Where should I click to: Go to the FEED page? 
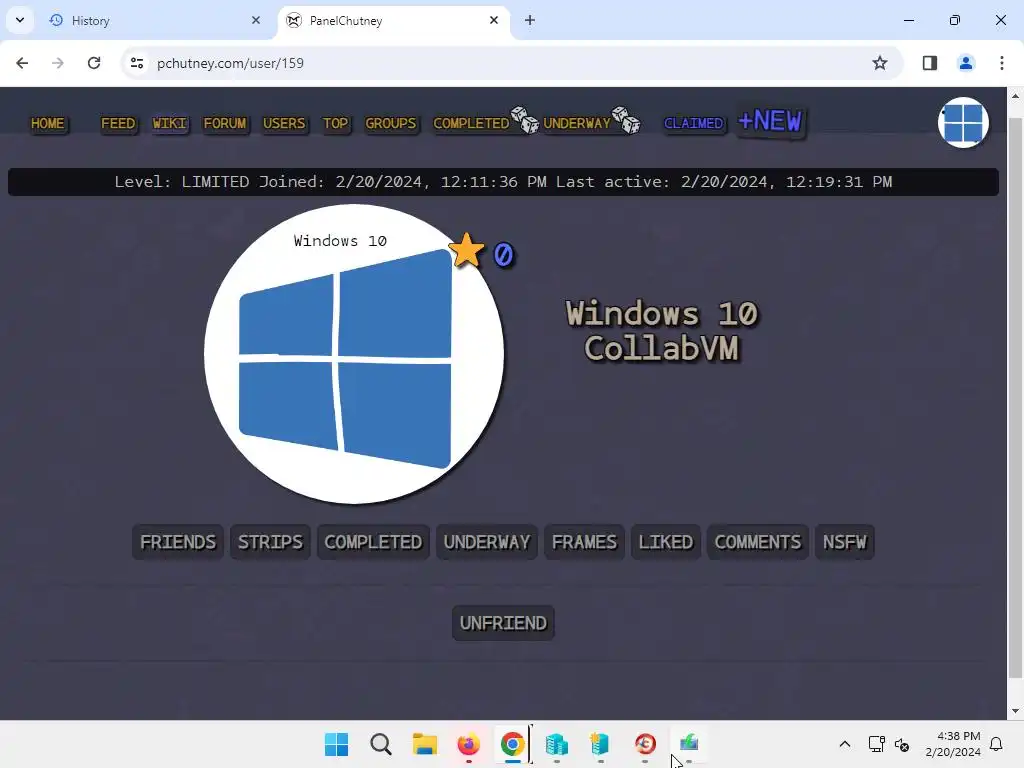click(x=118, y=123)
